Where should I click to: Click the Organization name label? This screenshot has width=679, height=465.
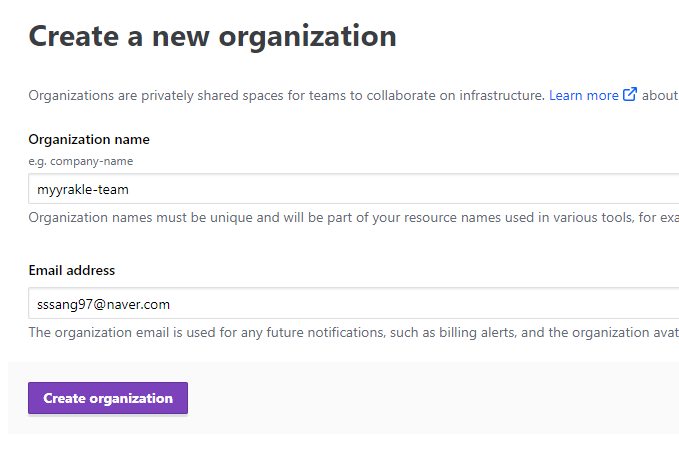(x=89, y=140)
